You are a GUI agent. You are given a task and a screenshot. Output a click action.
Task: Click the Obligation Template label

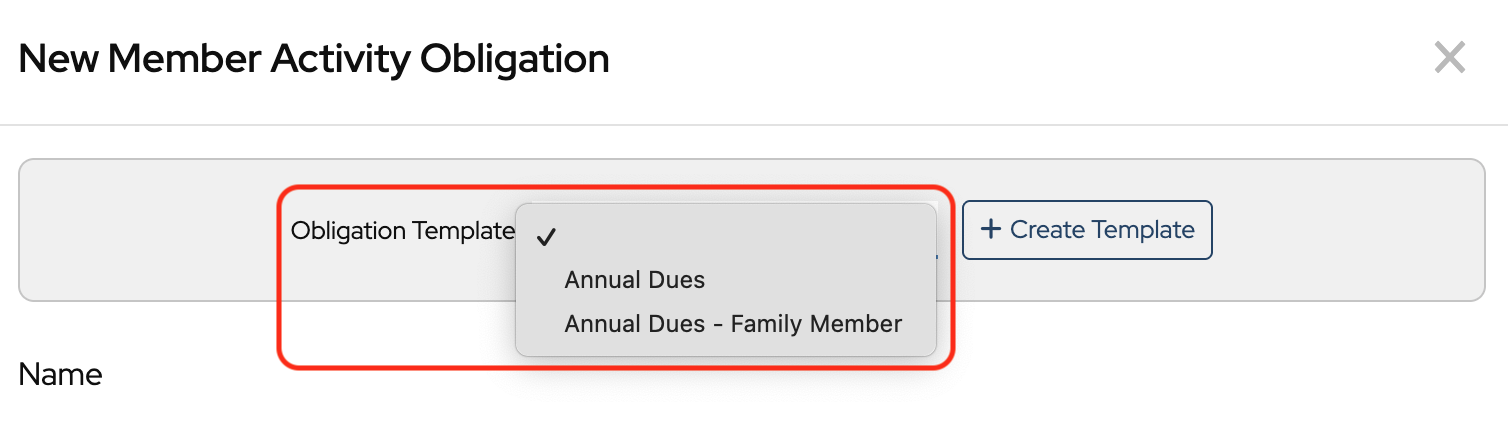coord(401,231)
